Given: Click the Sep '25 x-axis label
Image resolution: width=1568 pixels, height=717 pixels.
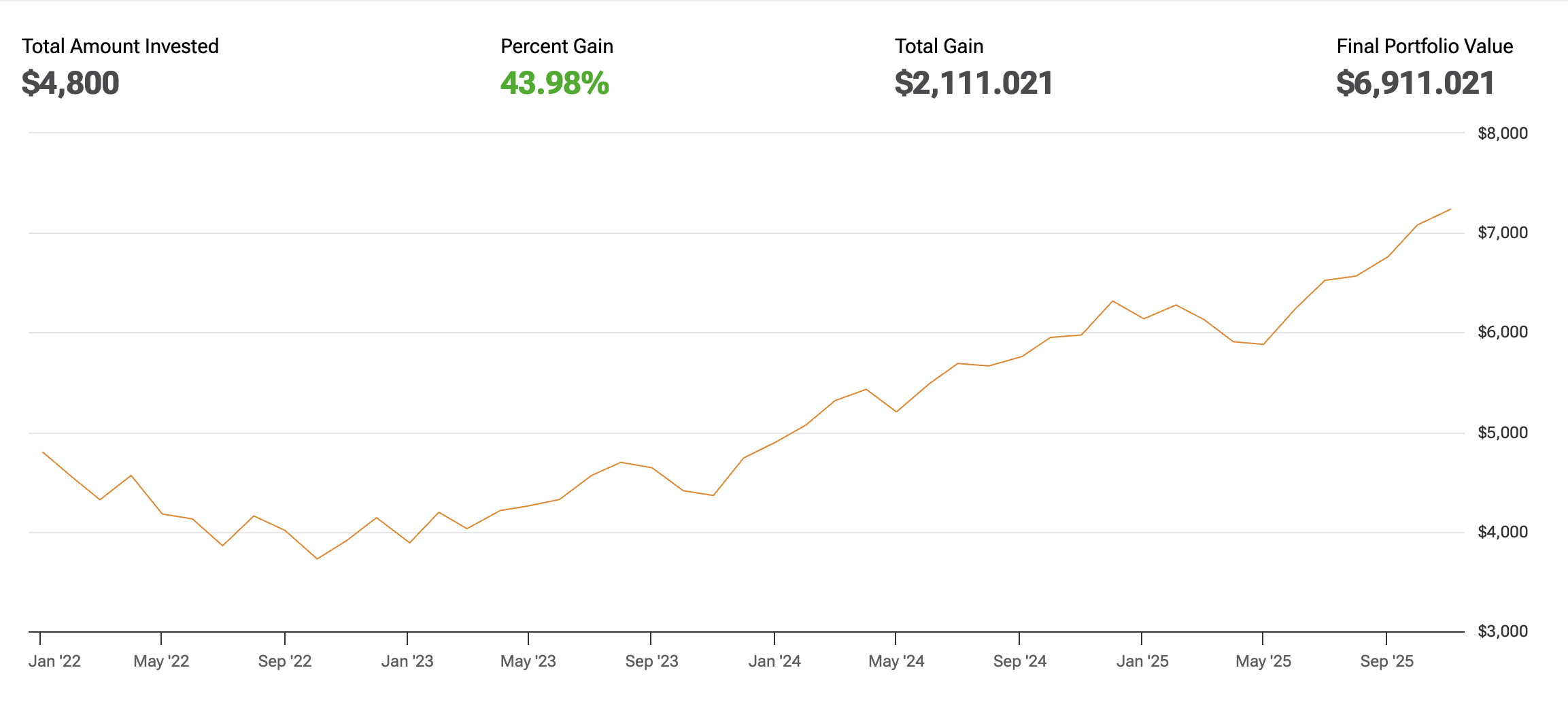Looking at the screenshot, I should point(1386,661).
